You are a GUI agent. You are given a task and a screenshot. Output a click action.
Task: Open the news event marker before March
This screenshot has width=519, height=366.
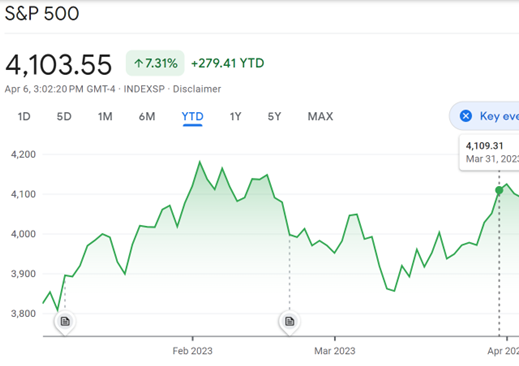tap(289, 321)
